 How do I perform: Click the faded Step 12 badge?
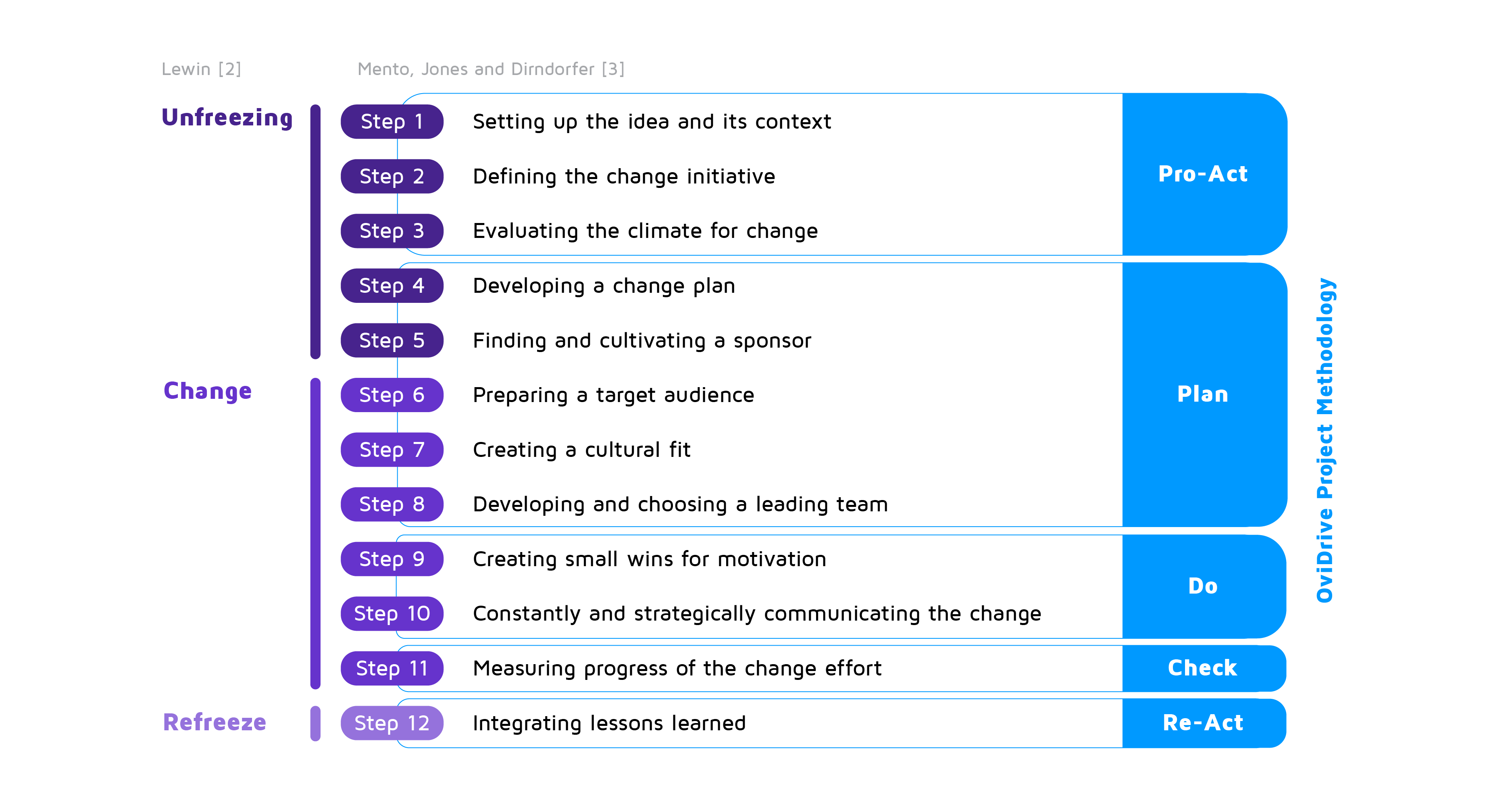[392, 723]
